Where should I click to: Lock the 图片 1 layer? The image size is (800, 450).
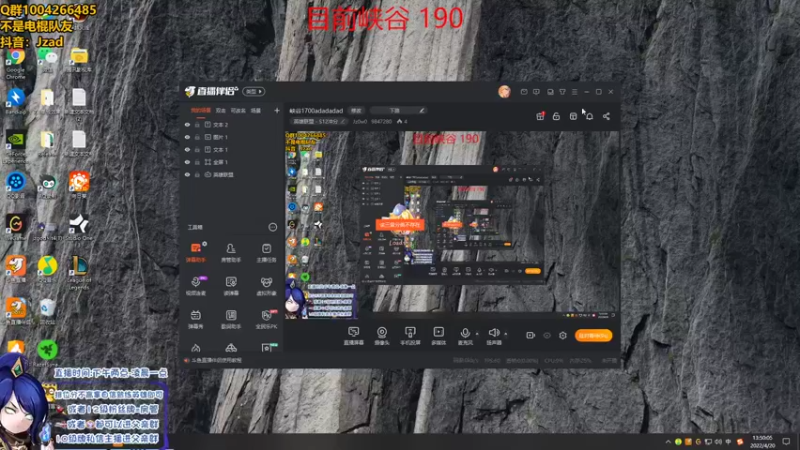(x=197, y=137)
